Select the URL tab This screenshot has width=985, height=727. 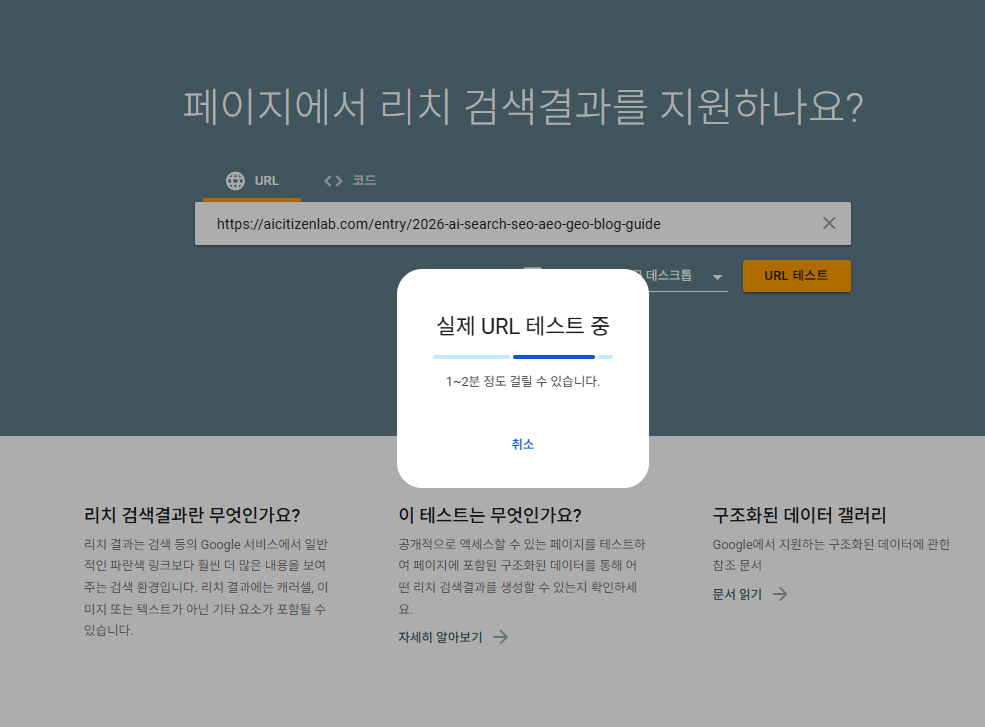[x=253, y=181]
